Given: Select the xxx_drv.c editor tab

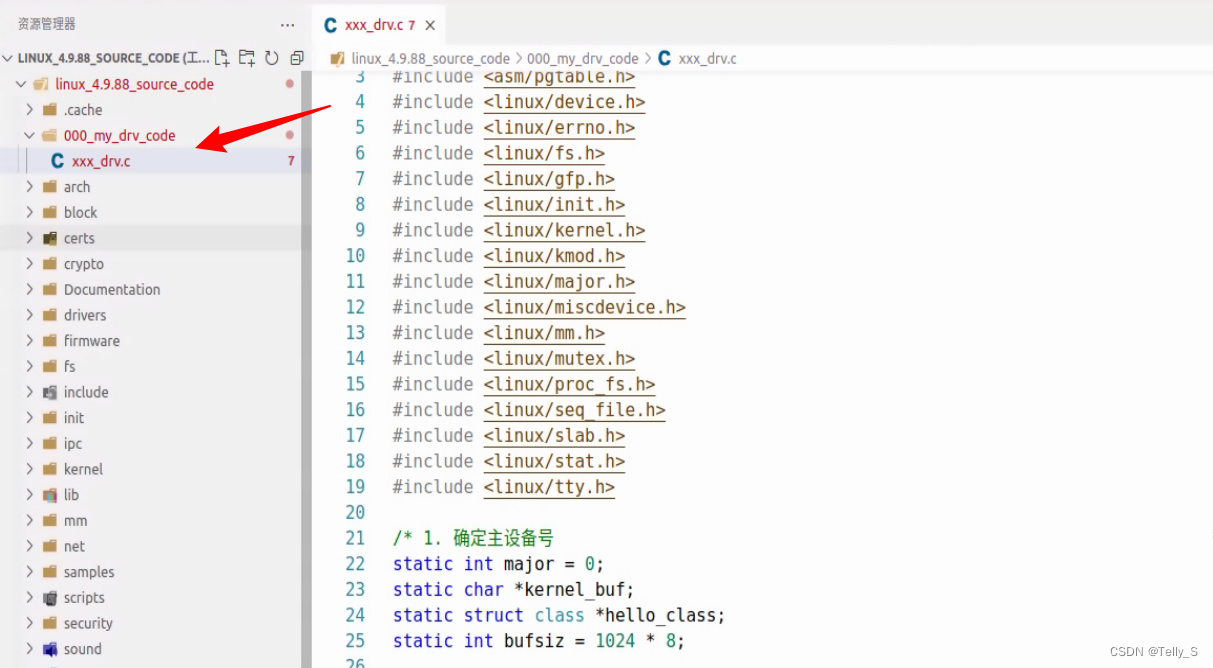Looking at the screenshot, I should (x=378, y=24).
